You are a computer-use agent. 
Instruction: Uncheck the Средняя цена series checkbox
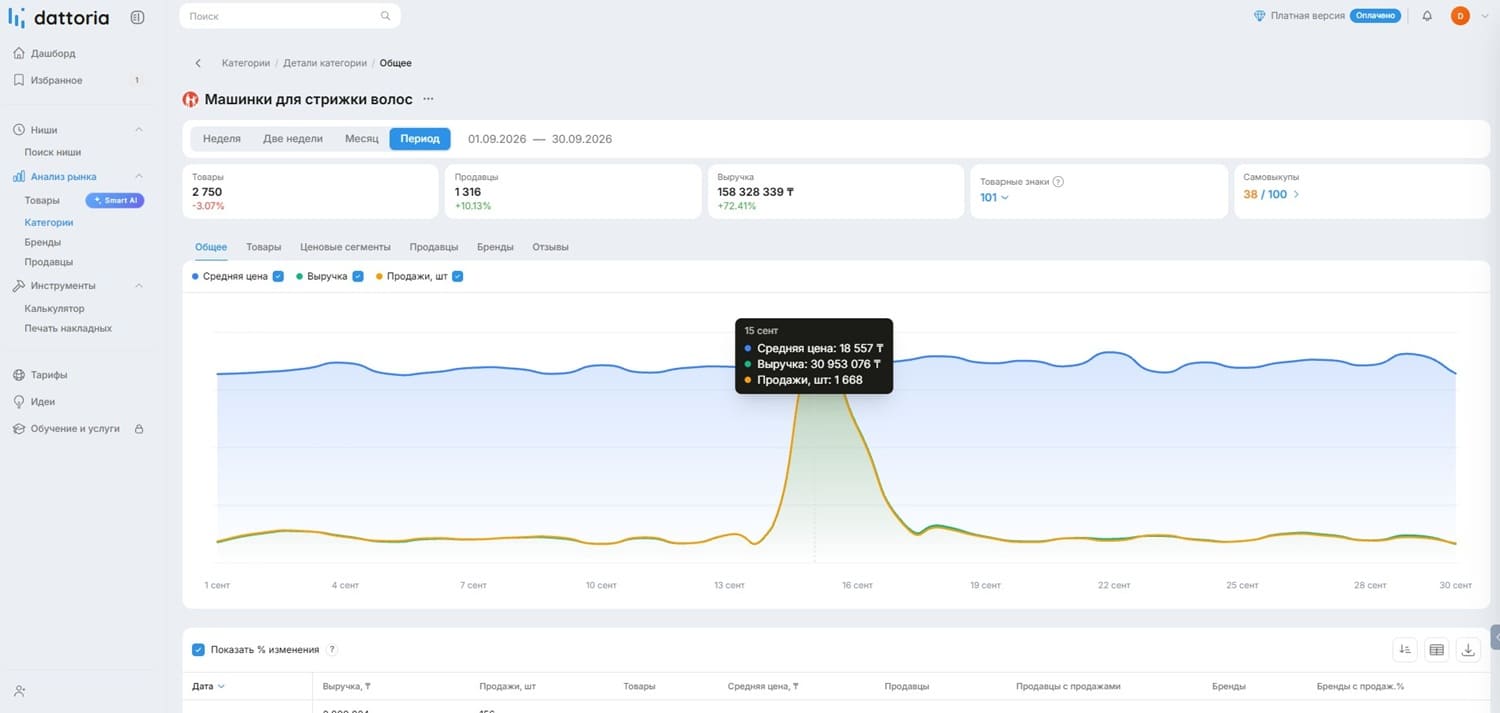[x=278, y=276]
